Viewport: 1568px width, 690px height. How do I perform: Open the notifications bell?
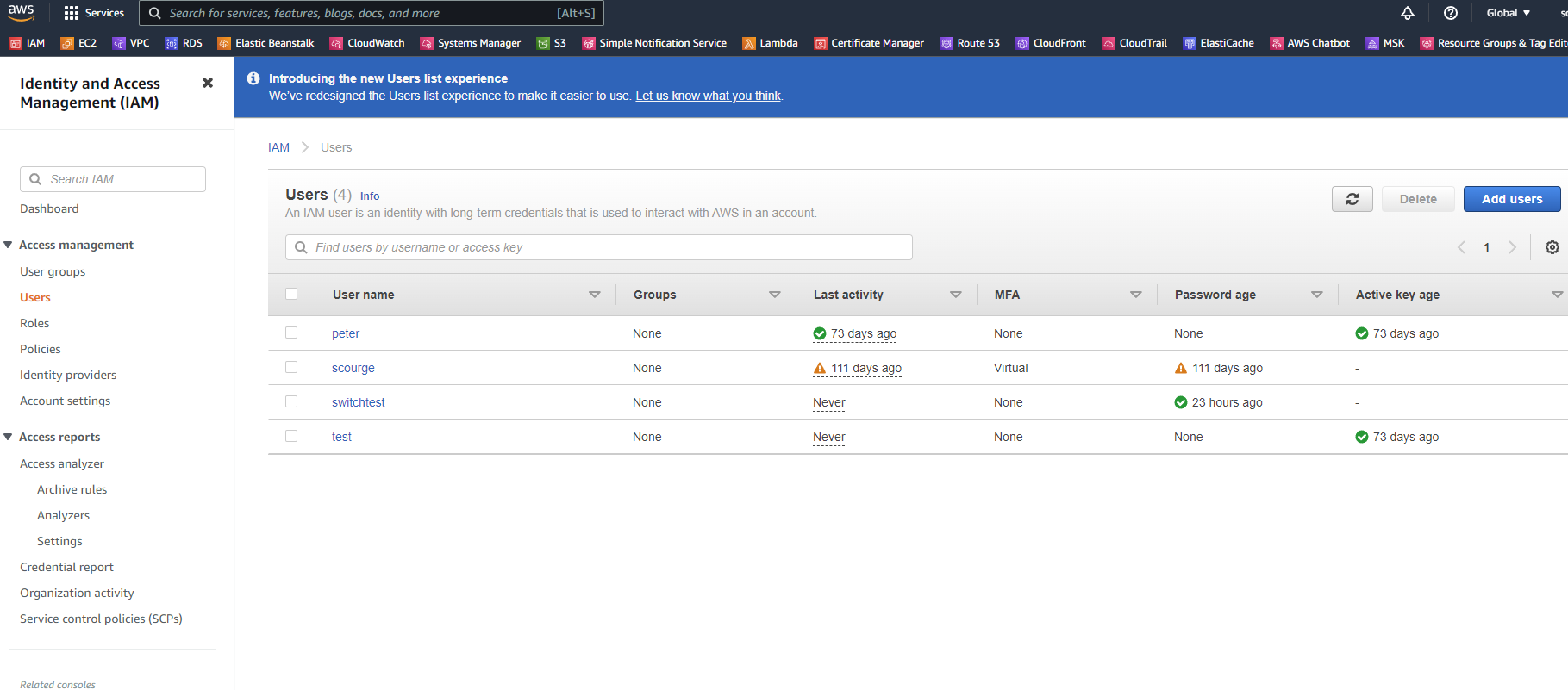[x=1407, y=13]
